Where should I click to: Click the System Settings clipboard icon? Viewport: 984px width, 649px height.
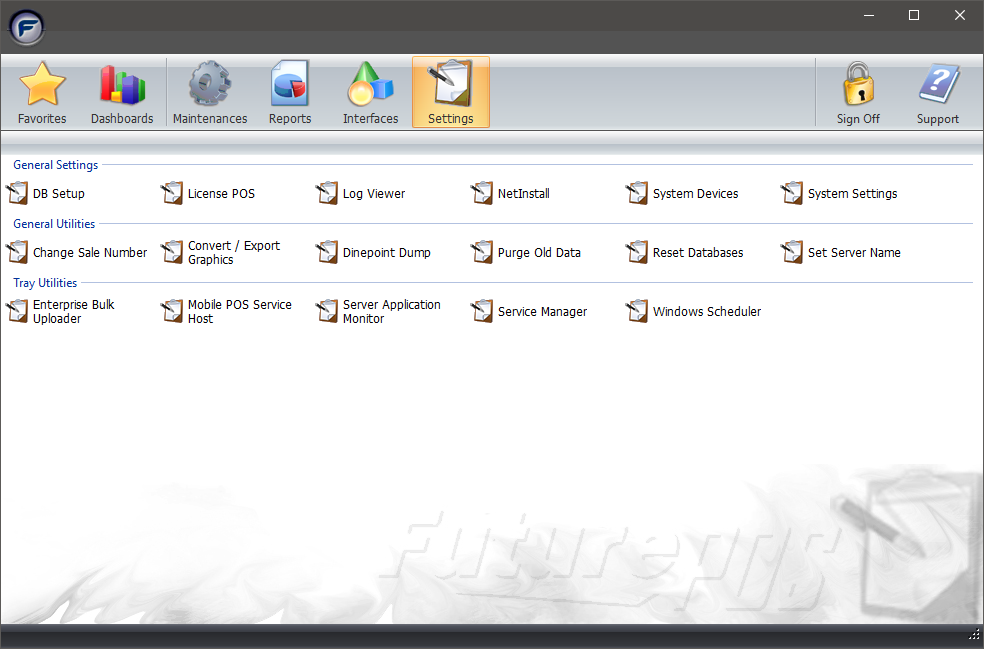[792, 193]
